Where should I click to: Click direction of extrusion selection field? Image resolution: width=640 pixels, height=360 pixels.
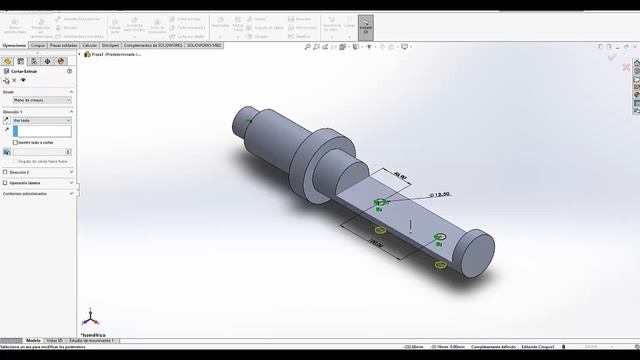click(42, 131)
